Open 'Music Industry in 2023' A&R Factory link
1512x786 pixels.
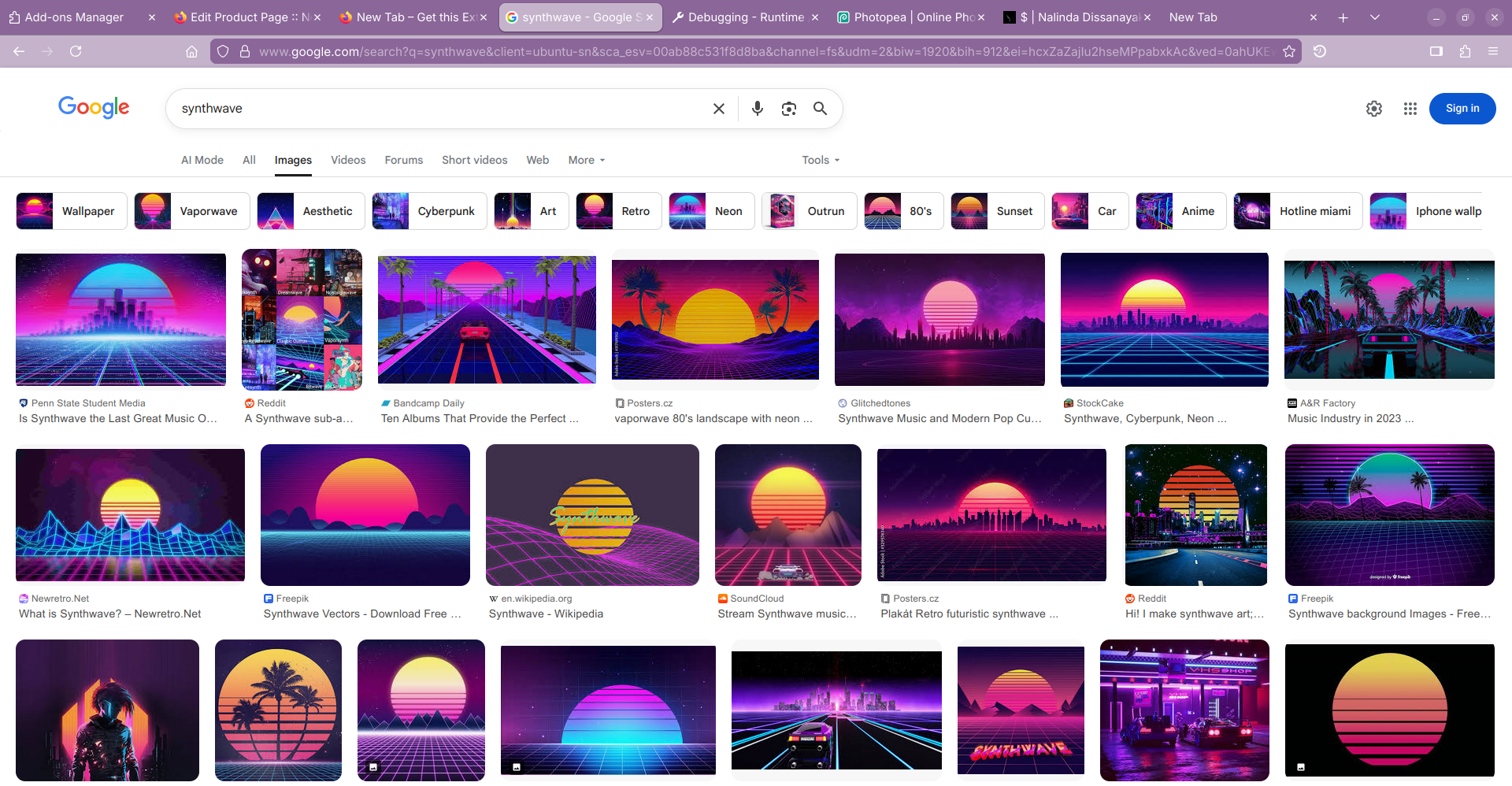point(1350,418)
